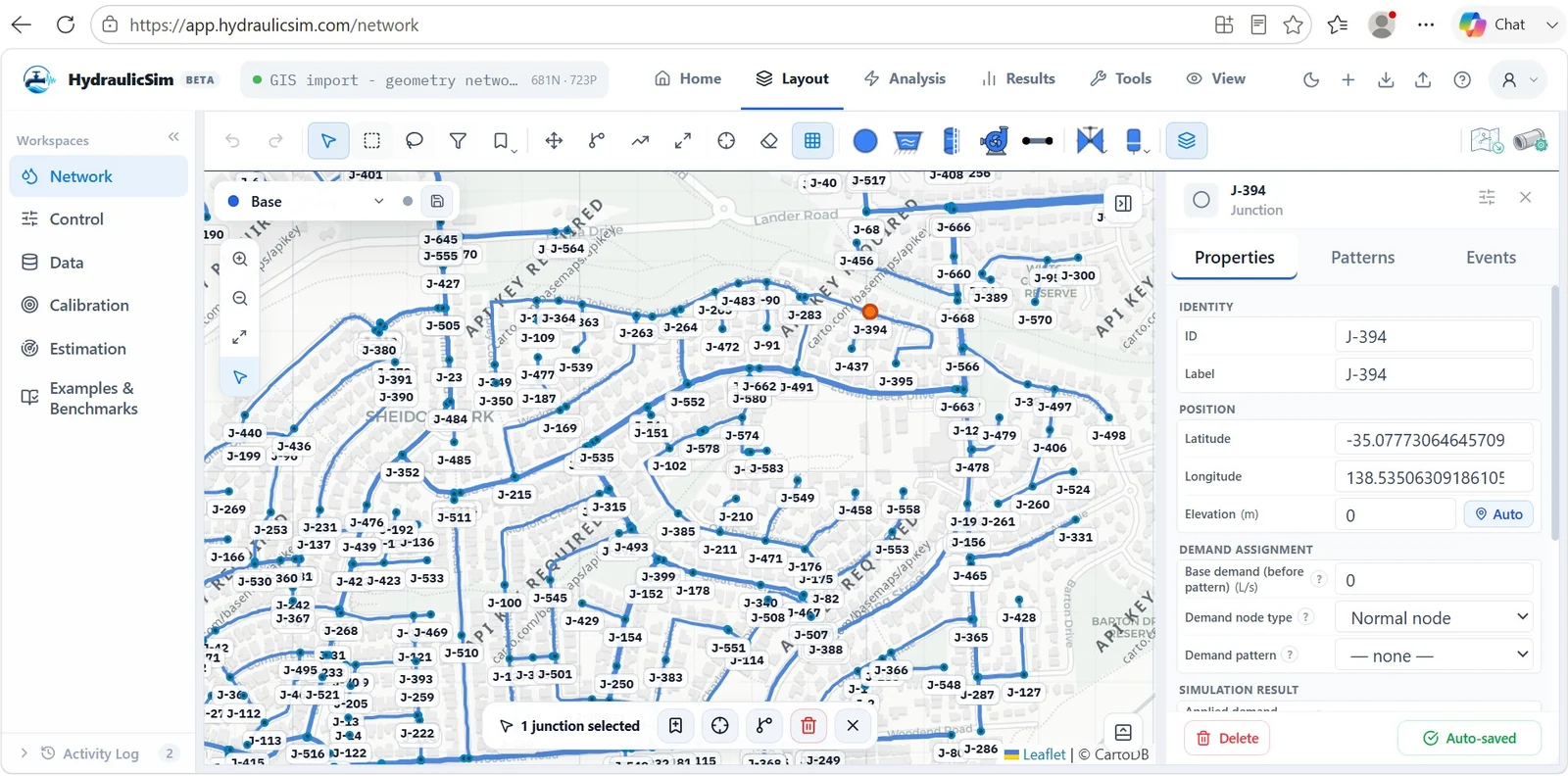Switch to the Events tab
Viewport: 1568px width, 776px height.
1491,258
